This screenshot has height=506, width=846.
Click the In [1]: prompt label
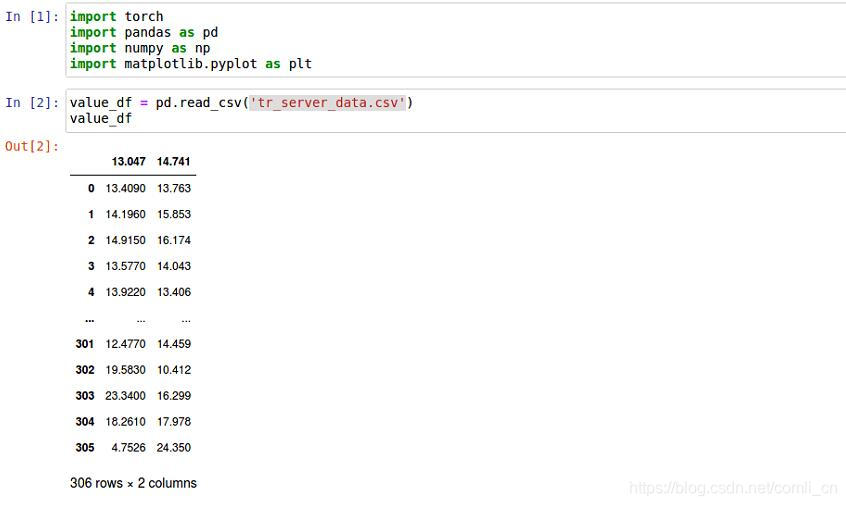[32, 17]
